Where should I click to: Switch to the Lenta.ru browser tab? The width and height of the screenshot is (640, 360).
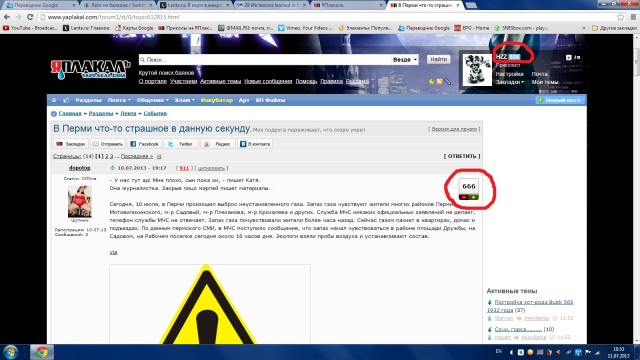195,5
